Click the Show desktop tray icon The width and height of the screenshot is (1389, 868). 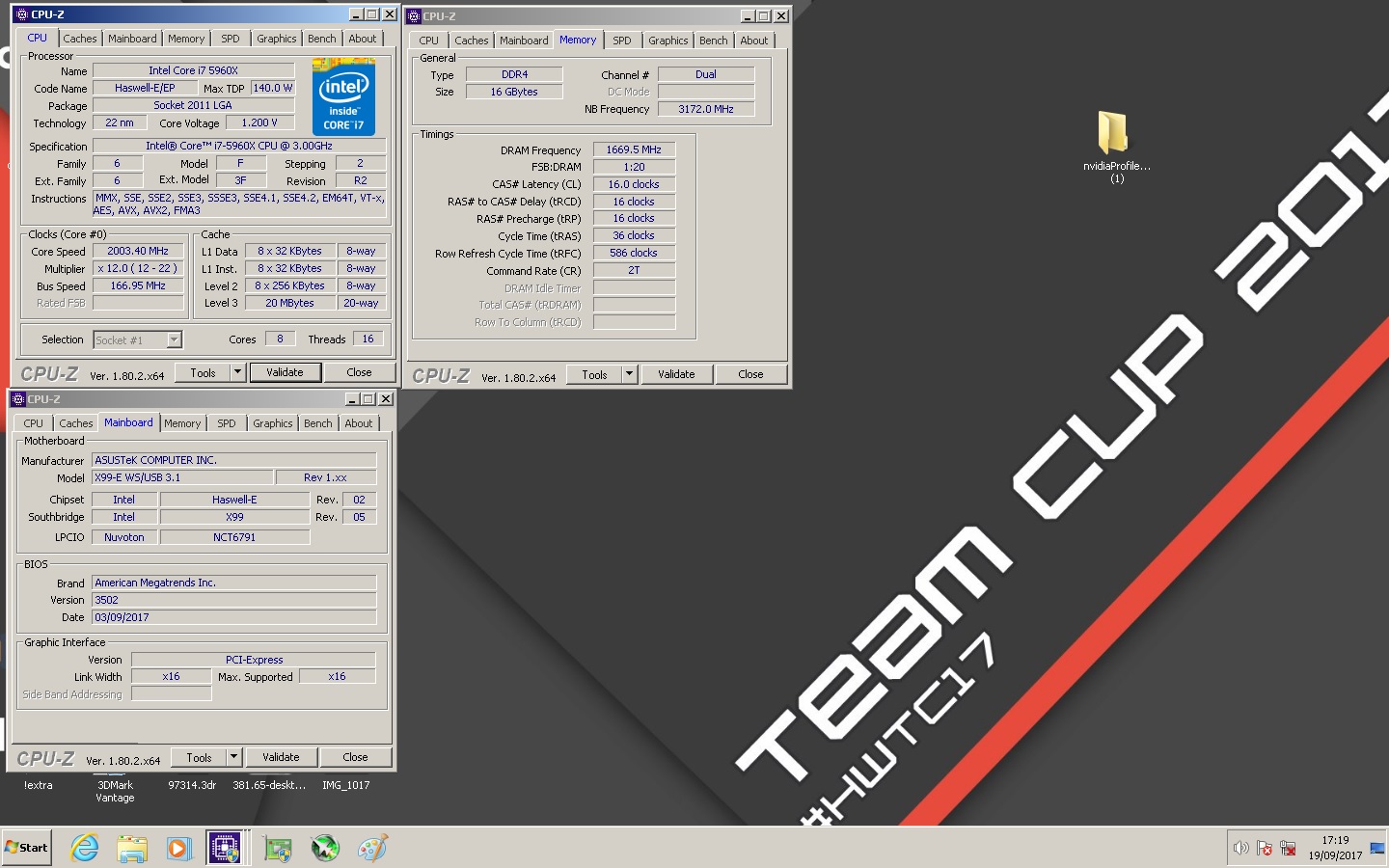pos(1377,848)
